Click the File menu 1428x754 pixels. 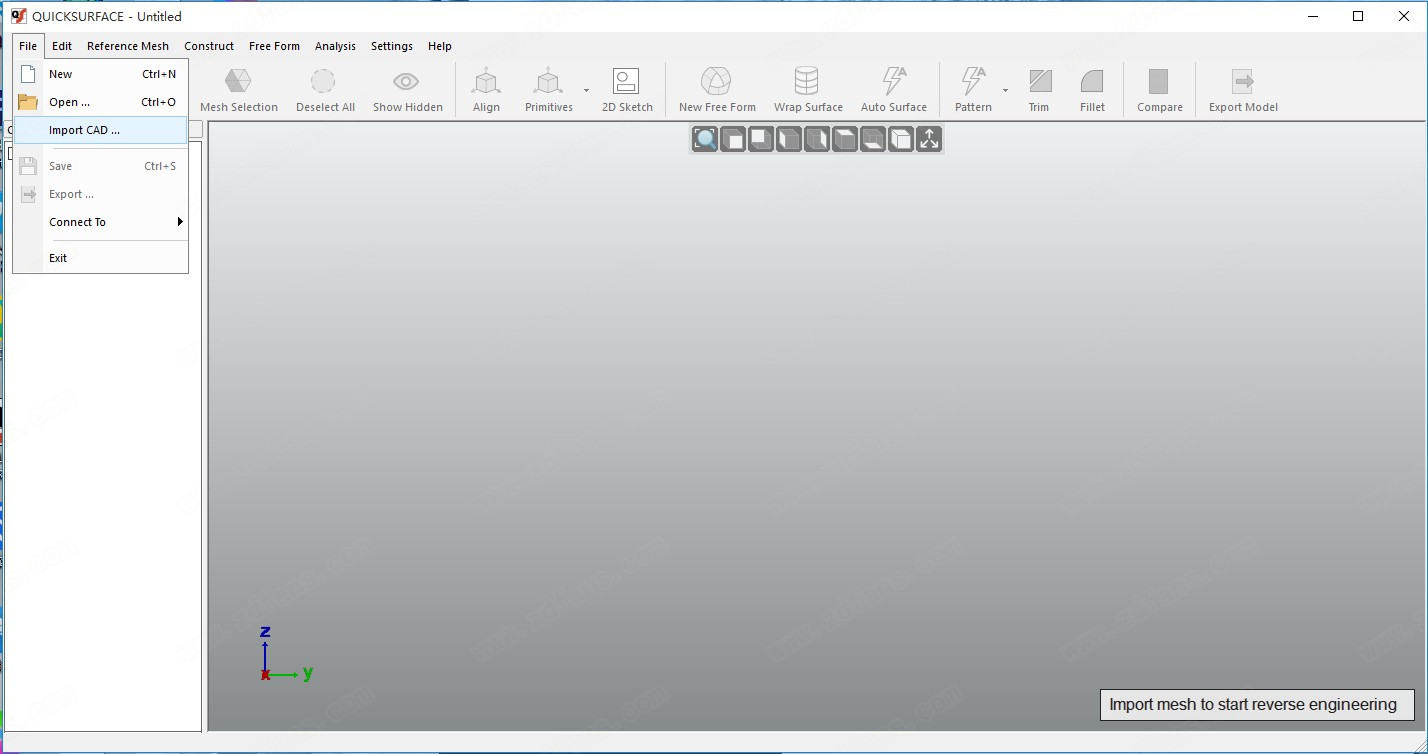coord(28,46)
